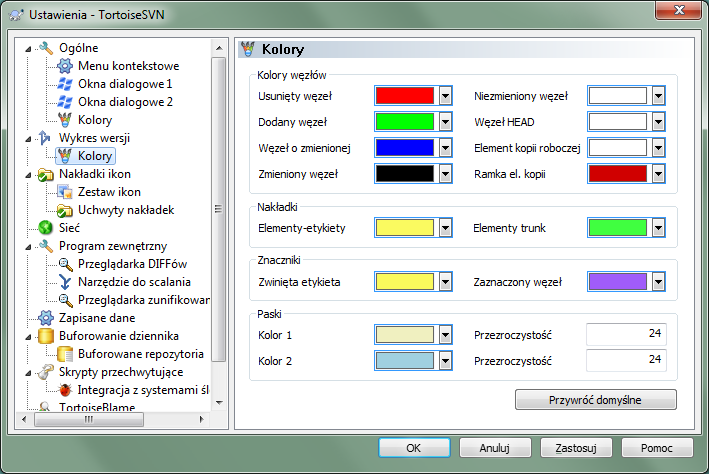This screenshot has width=709, height=474.
Task: Click the database cylinder icon of Buforowanie dziennika
Action: 46,336
